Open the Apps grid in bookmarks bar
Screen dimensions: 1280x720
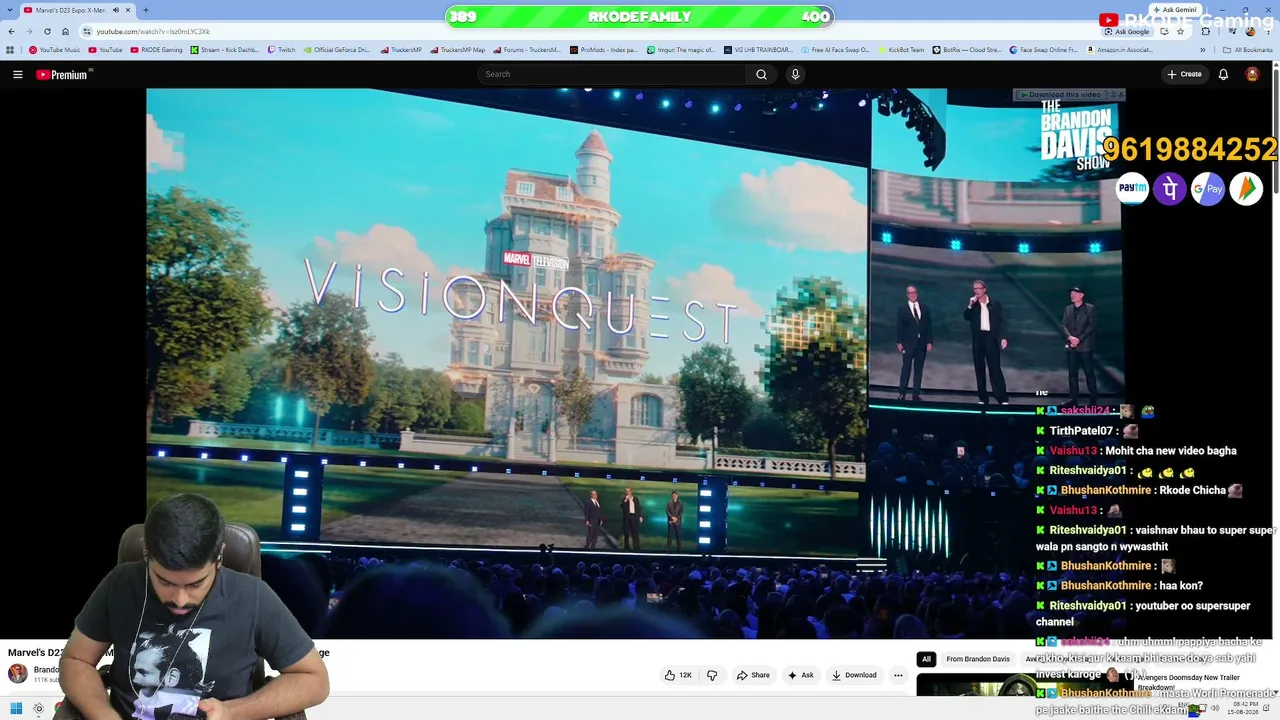[x=10, y=50]
